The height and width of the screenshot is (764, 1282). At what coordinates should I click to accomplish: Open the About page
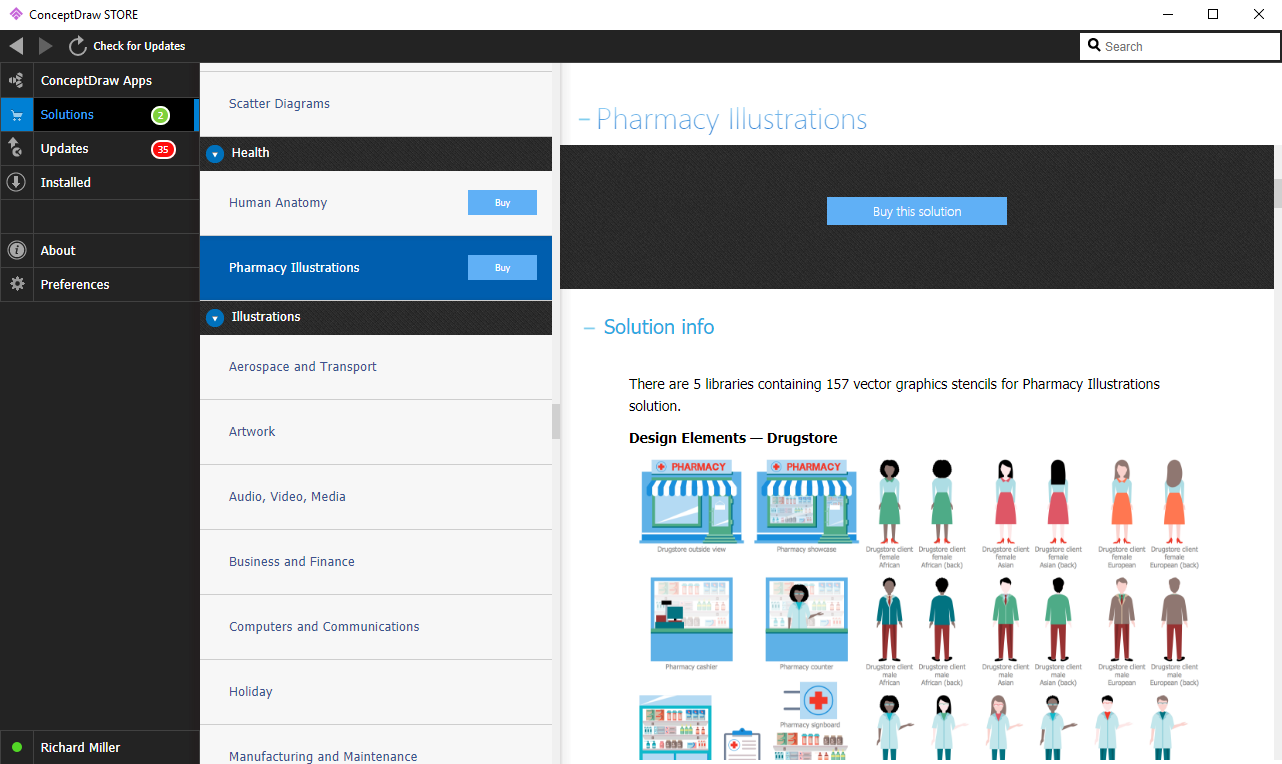tap(100, 251)
